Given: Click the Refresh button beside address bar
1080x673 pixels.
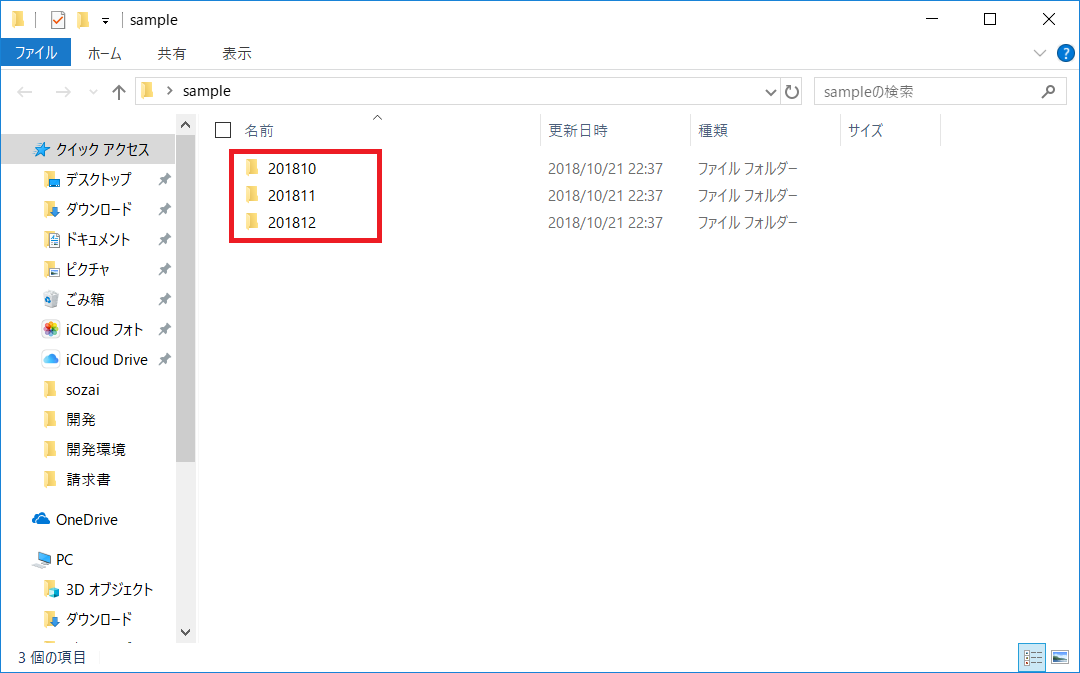Looking at the screenshot, I should pos(792,92).
